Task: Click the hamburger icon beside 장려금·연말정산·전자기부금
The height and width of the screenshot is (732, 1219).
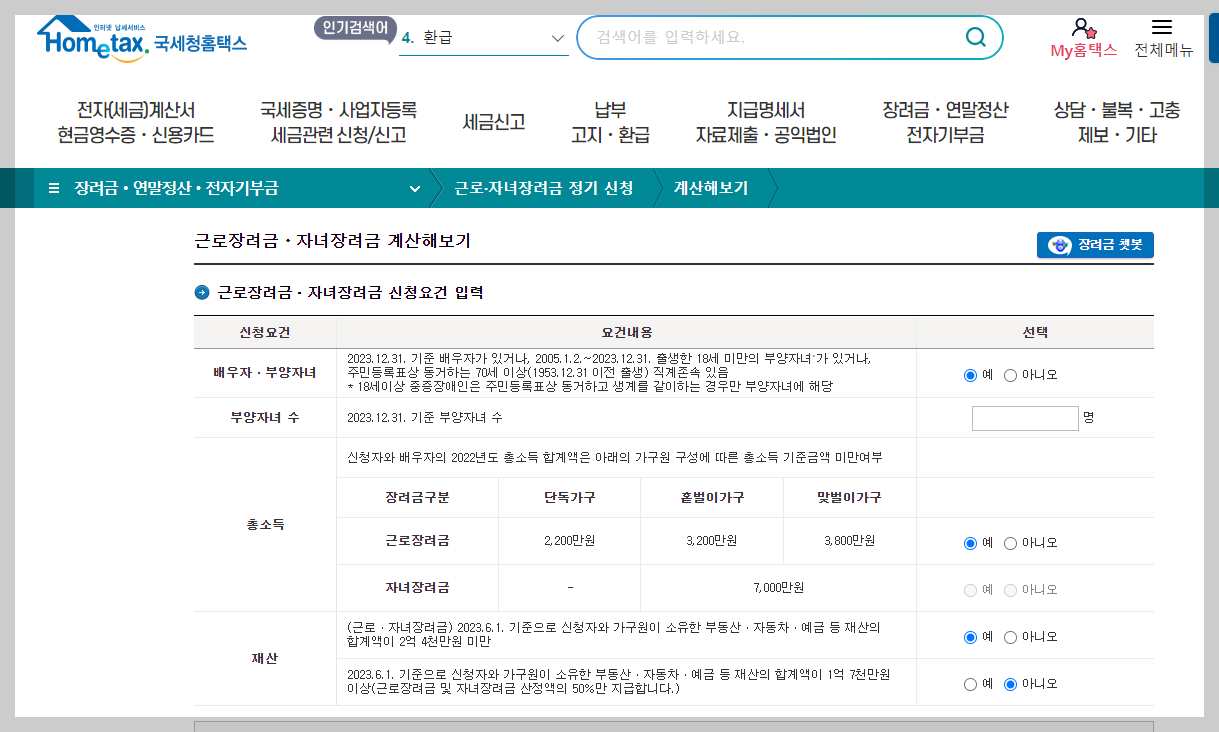Action: [x=54, y=188]
